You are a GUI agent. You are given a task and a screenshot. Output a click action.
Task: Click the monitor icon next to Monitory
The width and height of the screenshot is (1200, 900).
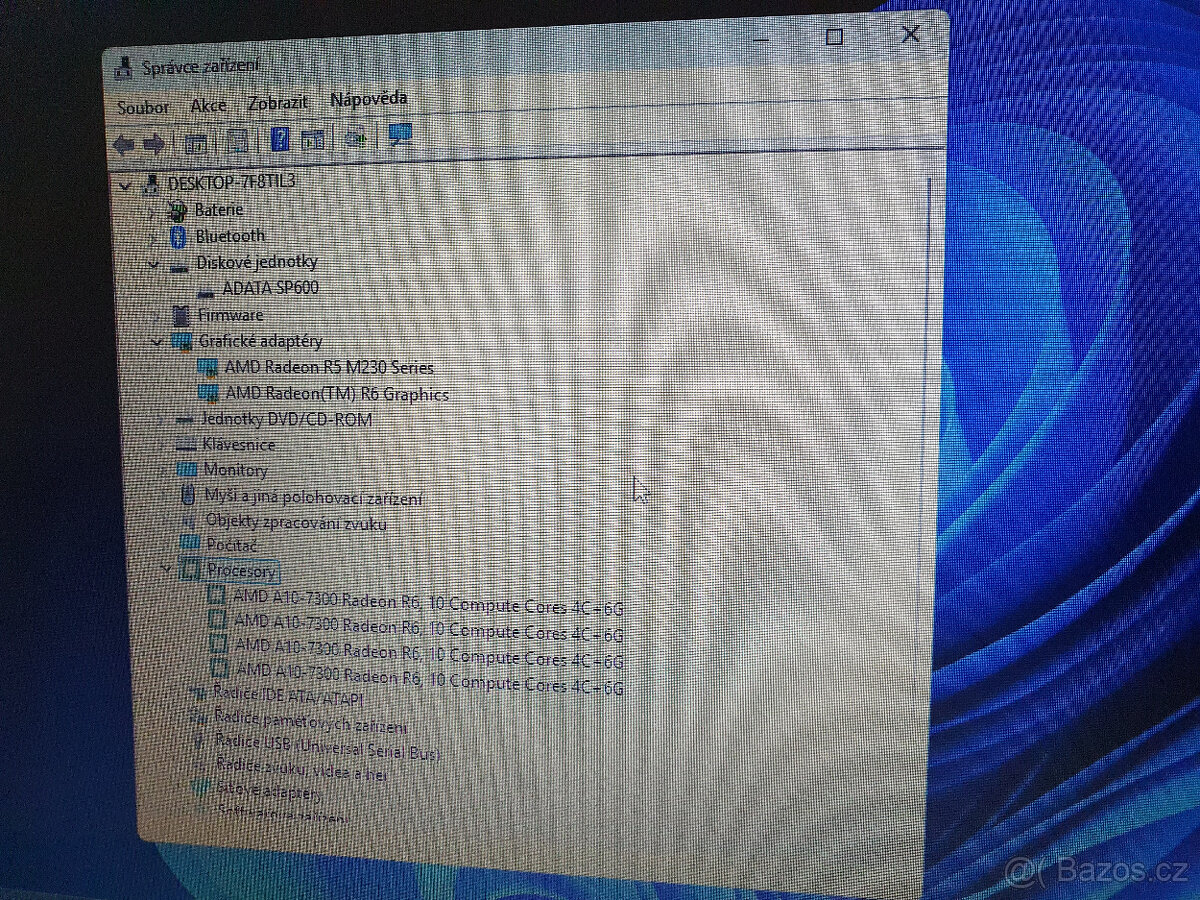click(x=188, y=470)
